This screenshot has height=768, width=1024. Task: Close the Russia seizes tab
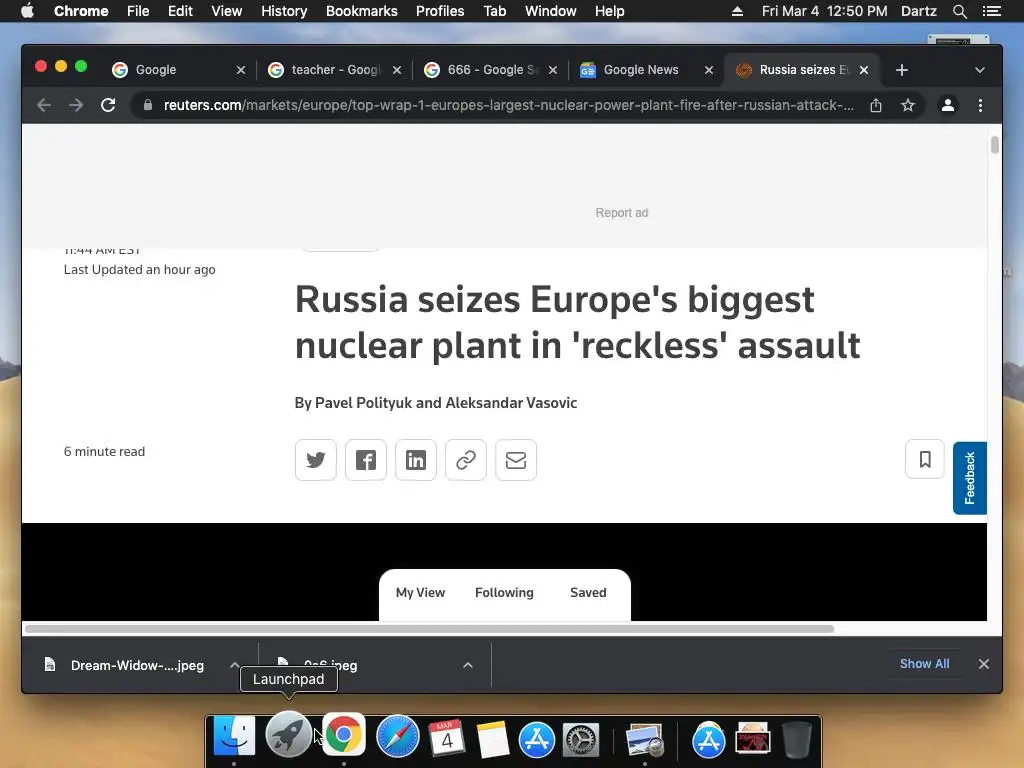pos(864,70)
